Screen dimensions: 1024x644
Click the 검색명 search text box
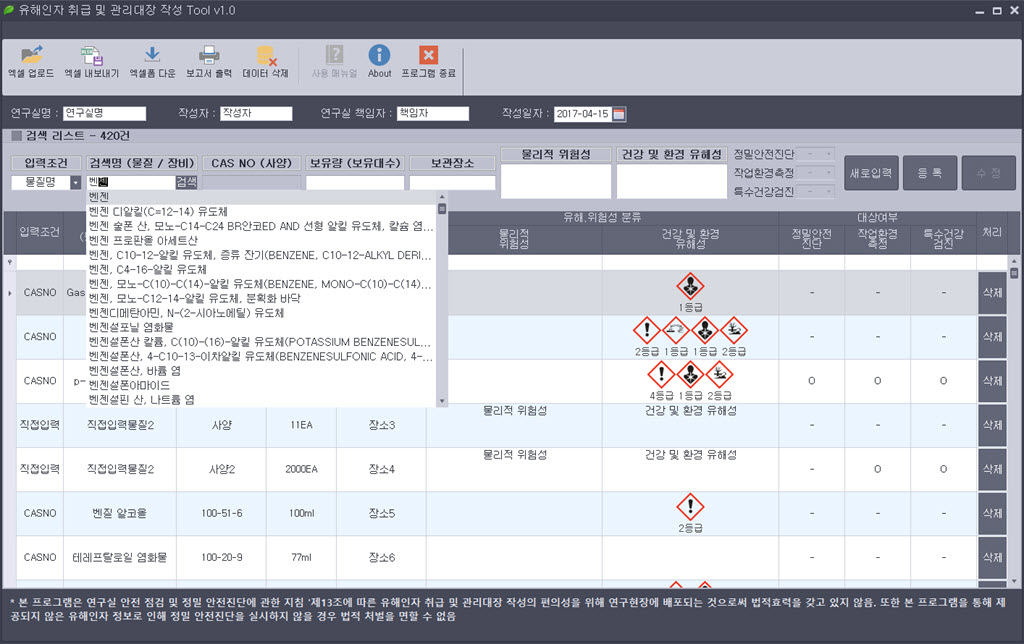(x=131, y=182)
